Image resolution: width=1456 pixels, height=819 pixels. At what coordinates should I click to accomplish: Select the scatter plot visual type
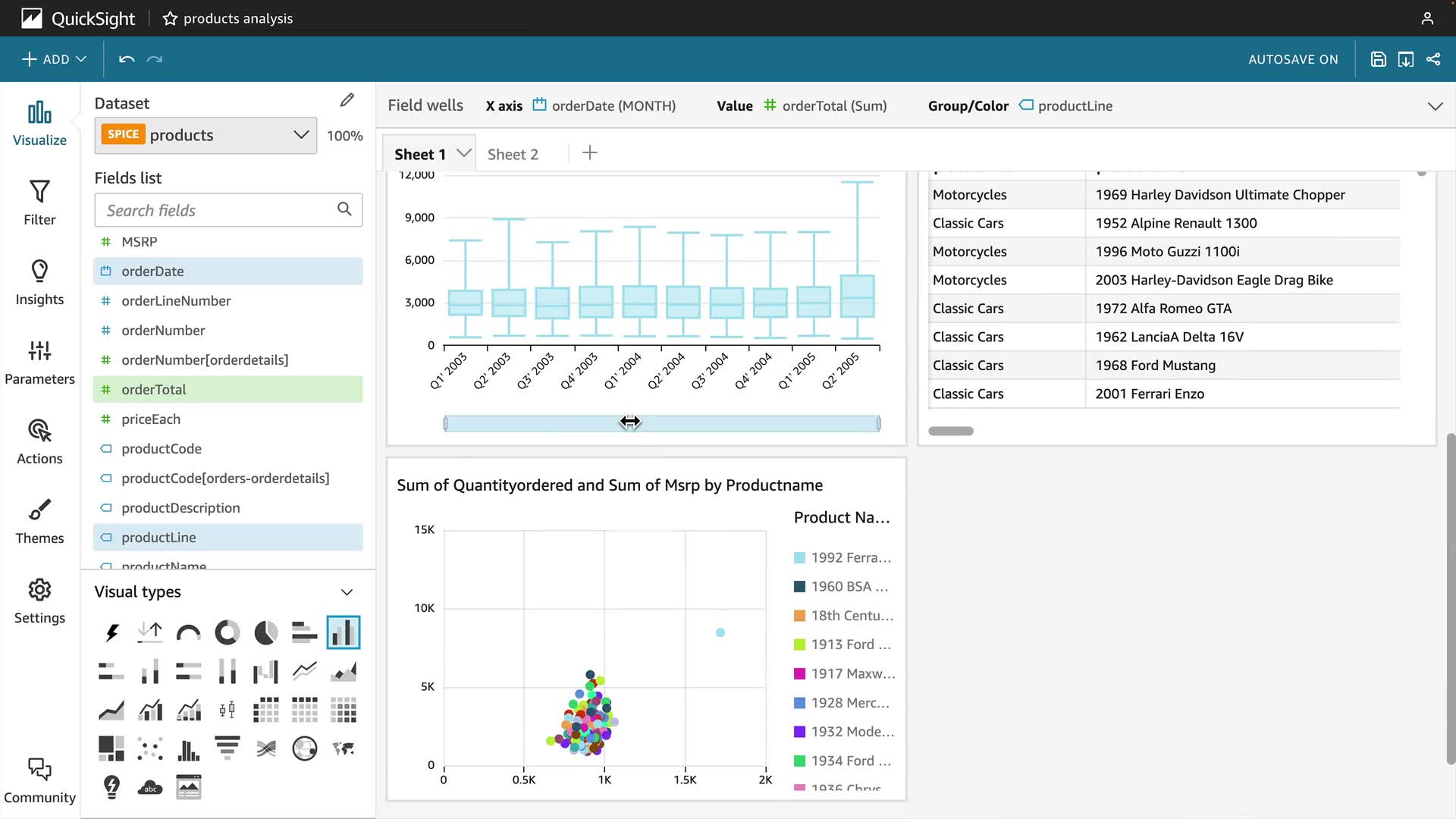[x=150, y=748]
